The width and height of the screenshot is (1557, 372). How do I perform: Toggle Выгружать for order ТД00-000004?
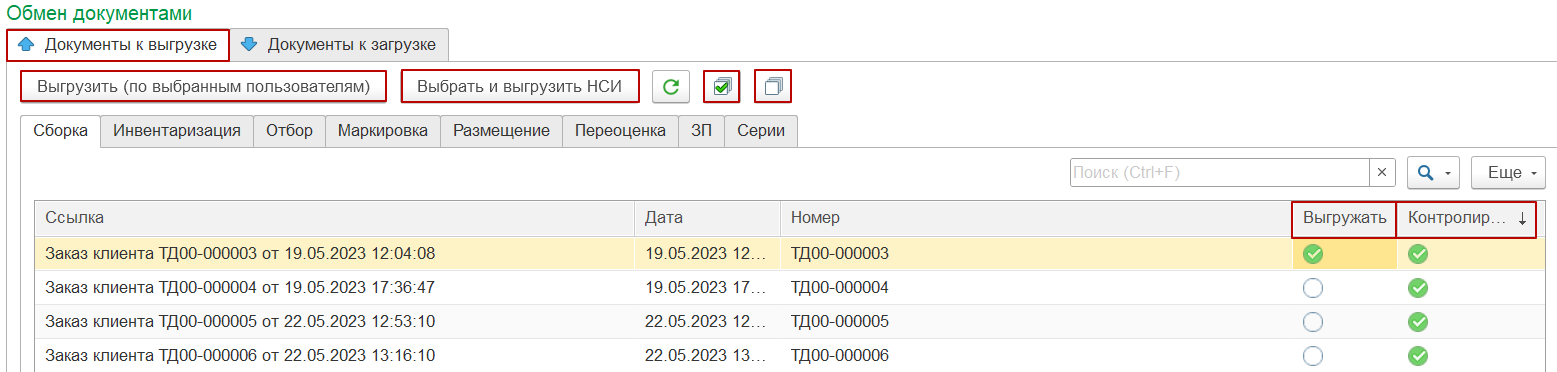(1313, 288)
